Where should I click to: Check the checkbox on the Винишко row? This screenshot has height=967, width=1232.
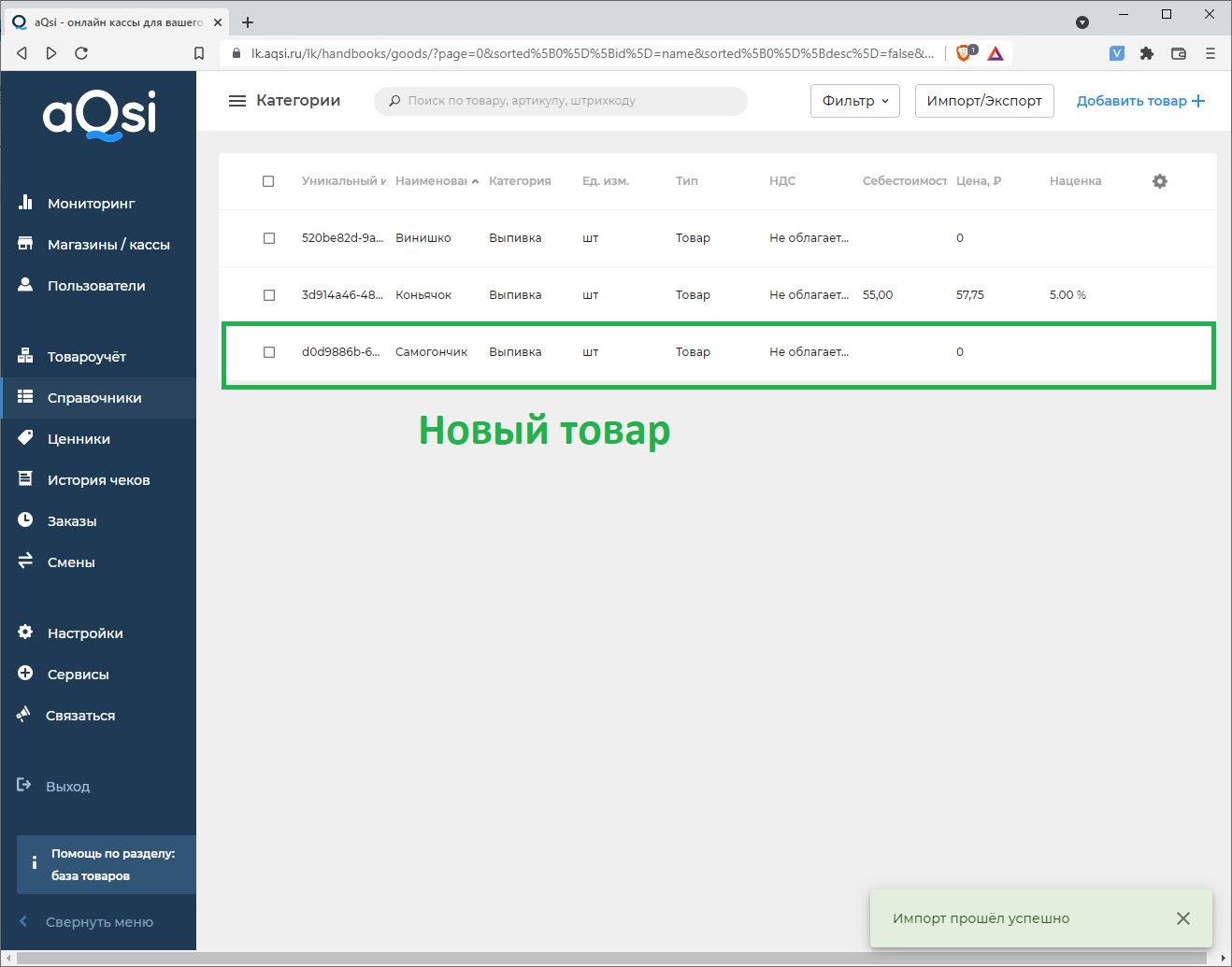click(x=268, y=238)
